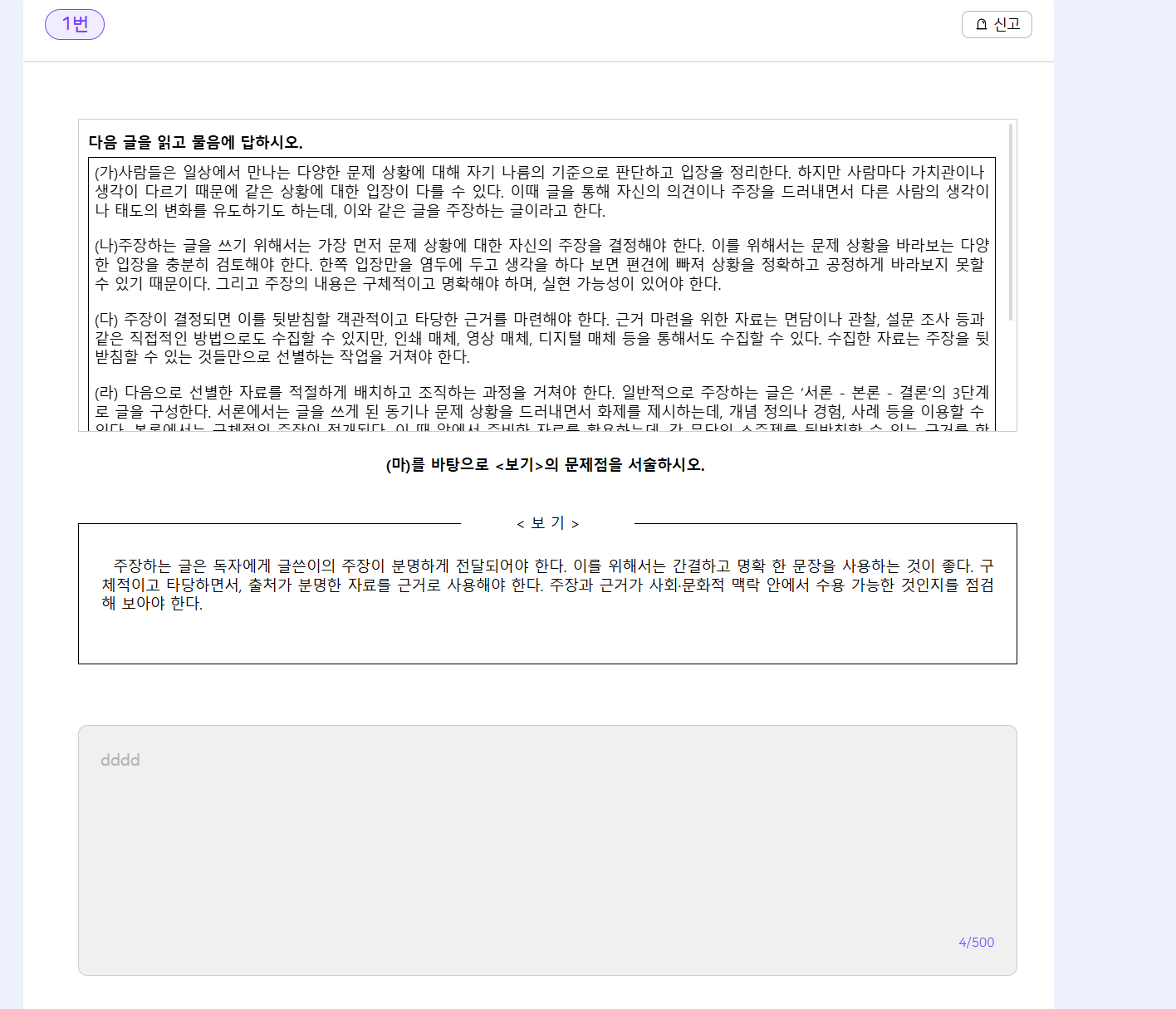Click the partially hidden last line of the passage

(x=542, y=428)
